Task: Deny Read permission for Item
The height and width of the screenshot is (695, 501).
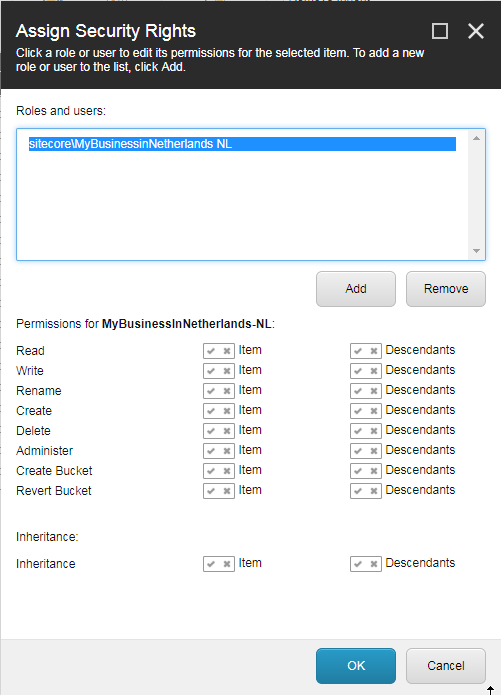Action: [227, 351]
